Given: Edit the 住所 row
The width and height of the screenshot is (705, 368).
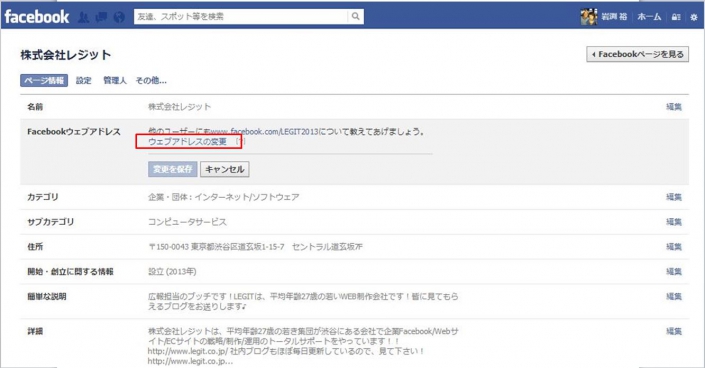Looking at the screenshot, I should pyautogui.click(x=674, y=247).
